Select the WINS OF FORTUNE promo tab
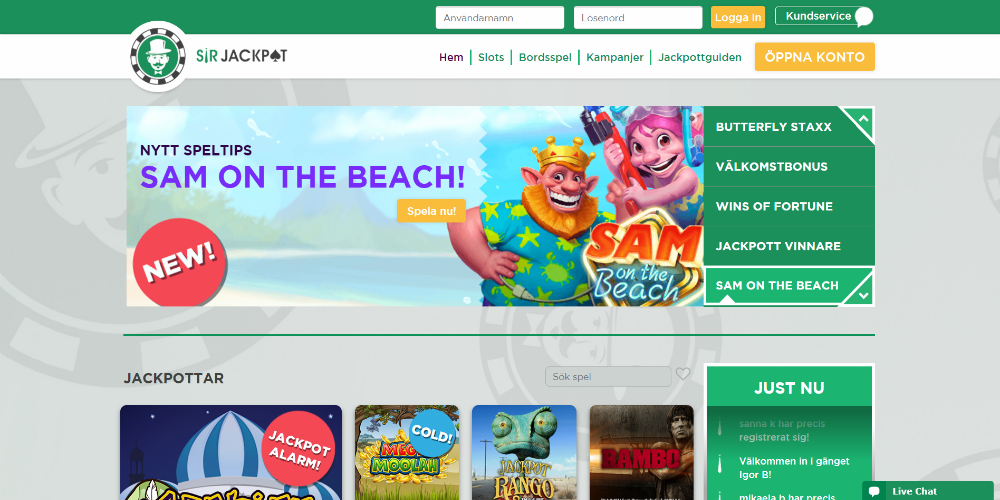 [789, 206]
